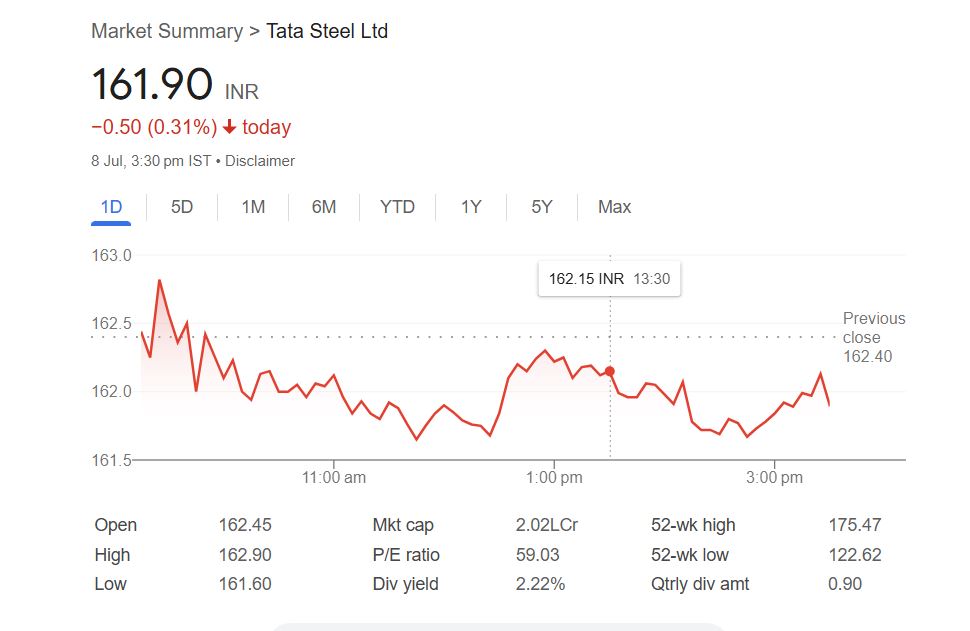
Task: Click the Tata Steel Ltd title
Action: pyautogui.click(x=327, y=31)
